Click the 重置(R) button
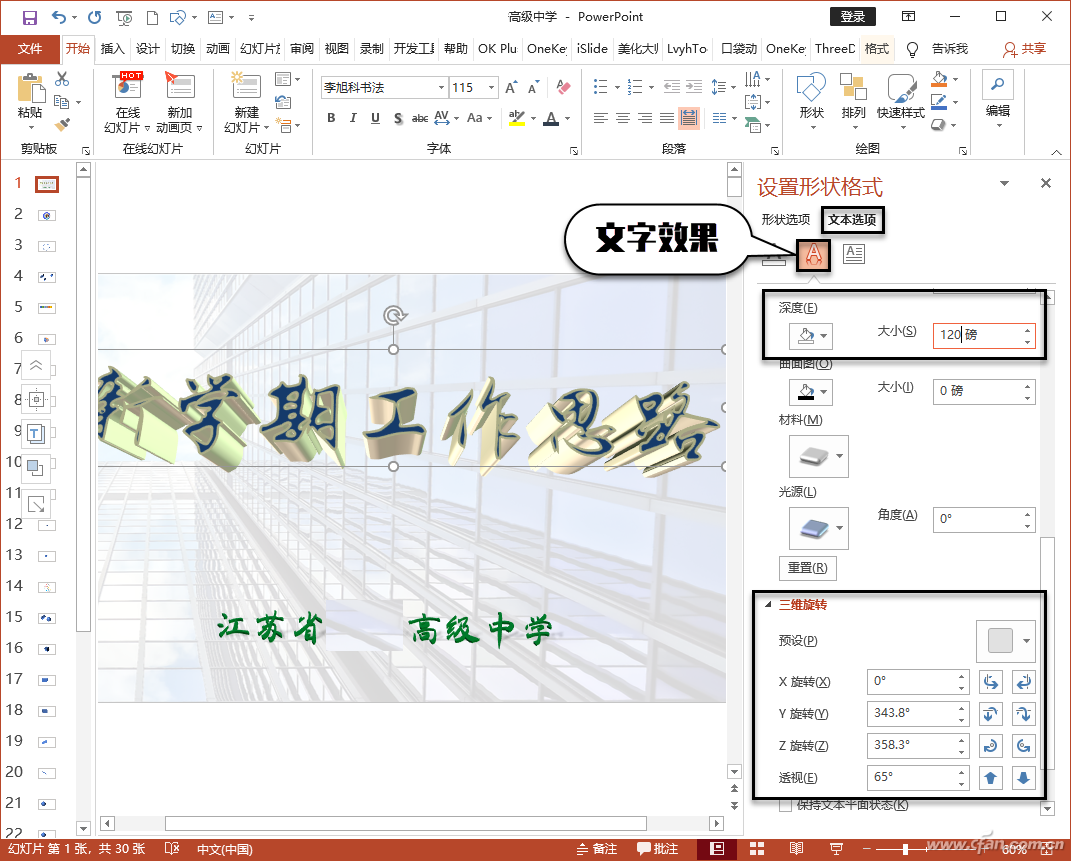 coord(807,567)
